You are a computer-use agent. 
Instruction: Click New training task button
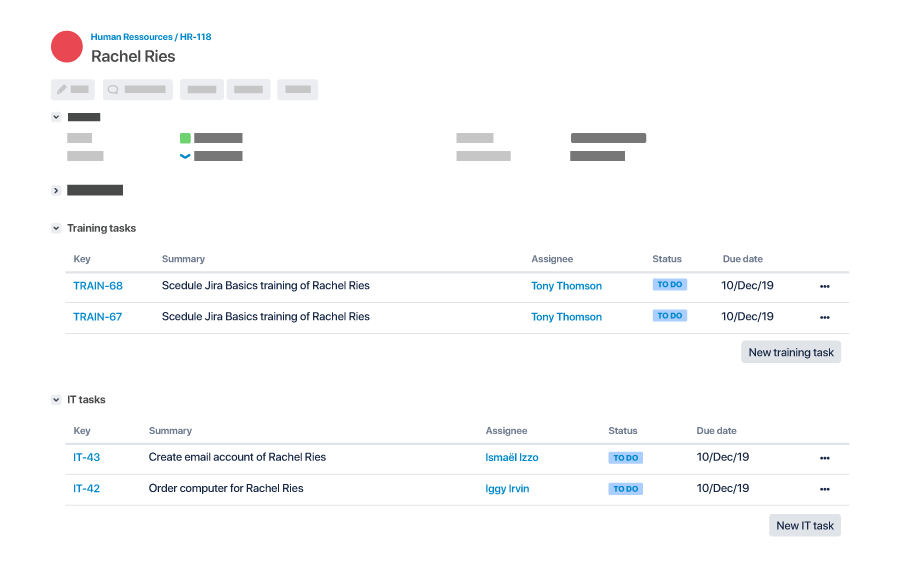(791, 352)
